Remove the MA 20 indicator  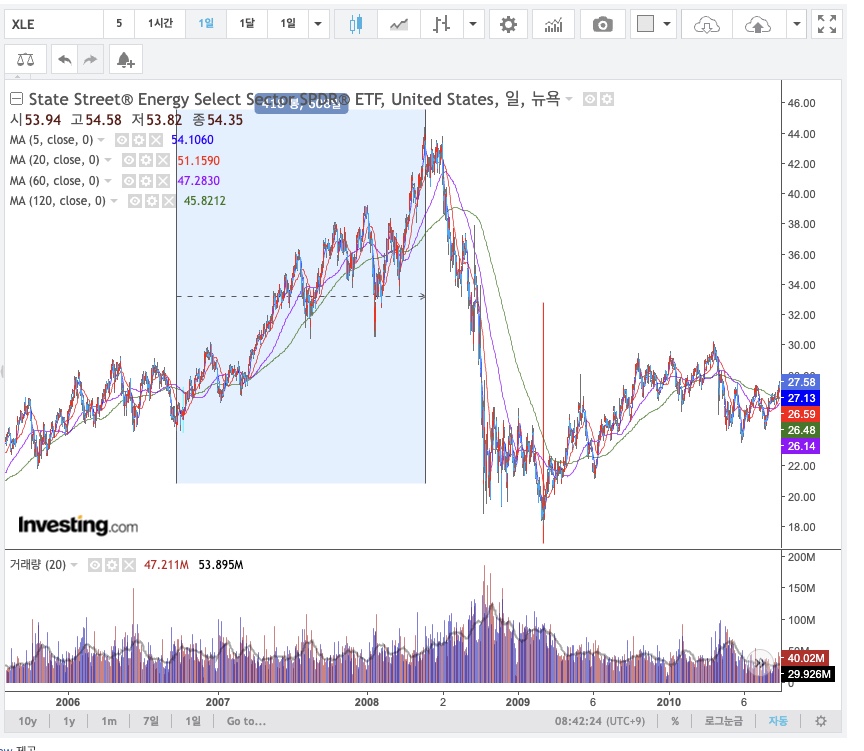click(x=163, y=160)
